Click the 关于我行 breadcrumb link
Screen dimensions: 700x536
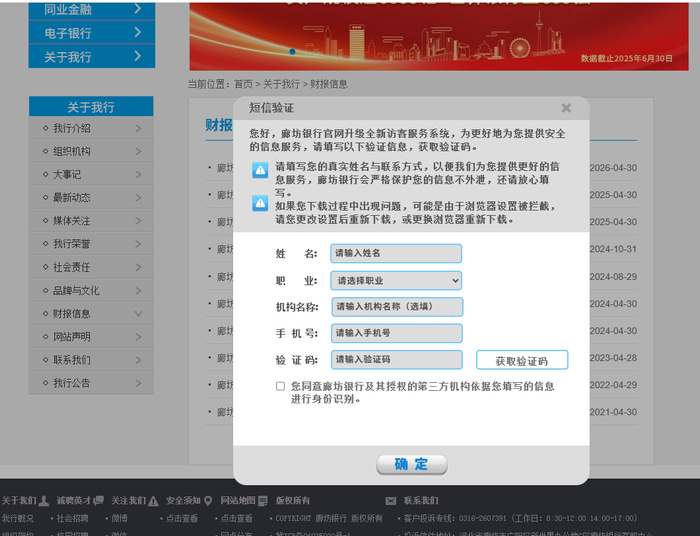[281, 84]
